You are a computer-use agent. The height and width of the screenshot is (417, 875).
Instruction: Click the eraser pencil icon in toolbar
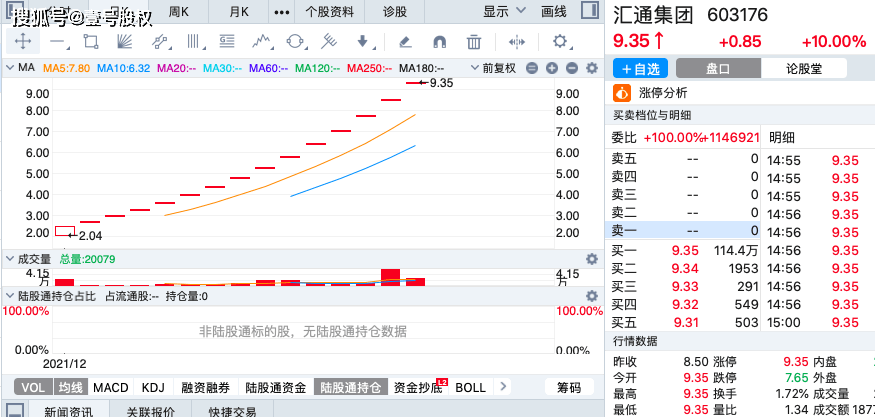(406, 41)
